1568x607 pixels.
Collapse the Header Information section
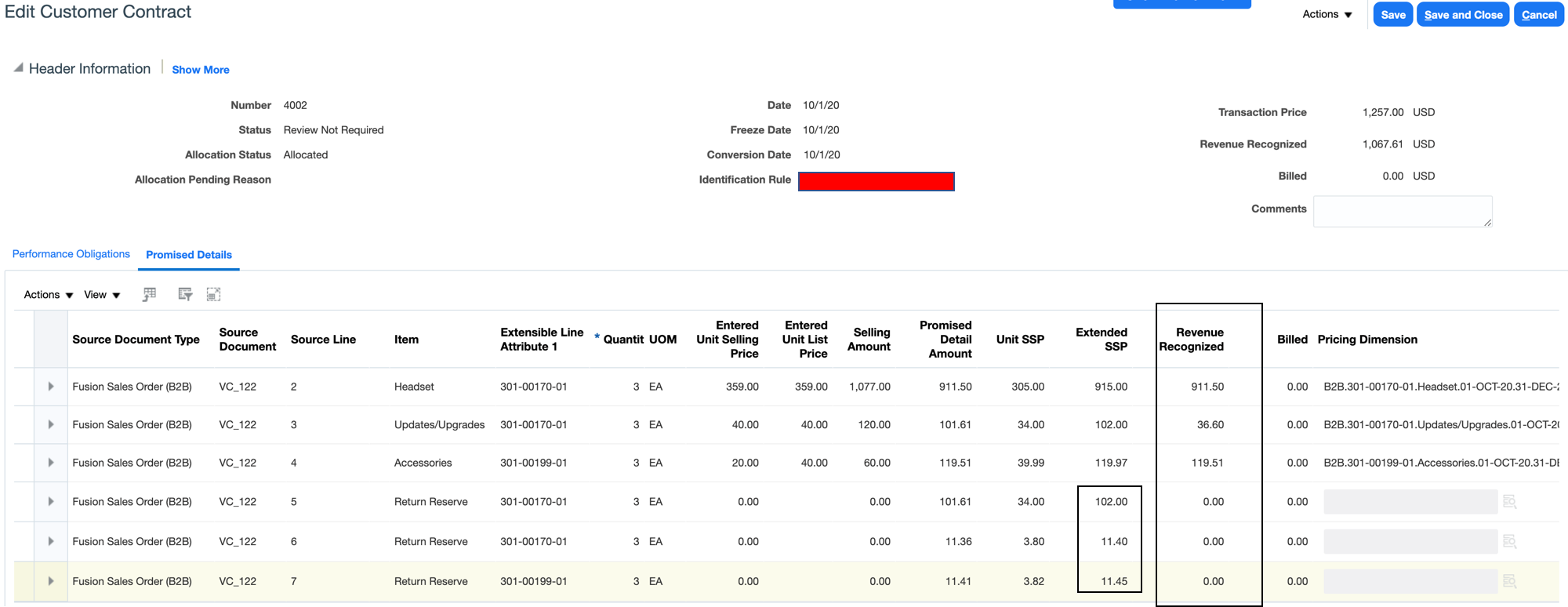coord(18,68)
